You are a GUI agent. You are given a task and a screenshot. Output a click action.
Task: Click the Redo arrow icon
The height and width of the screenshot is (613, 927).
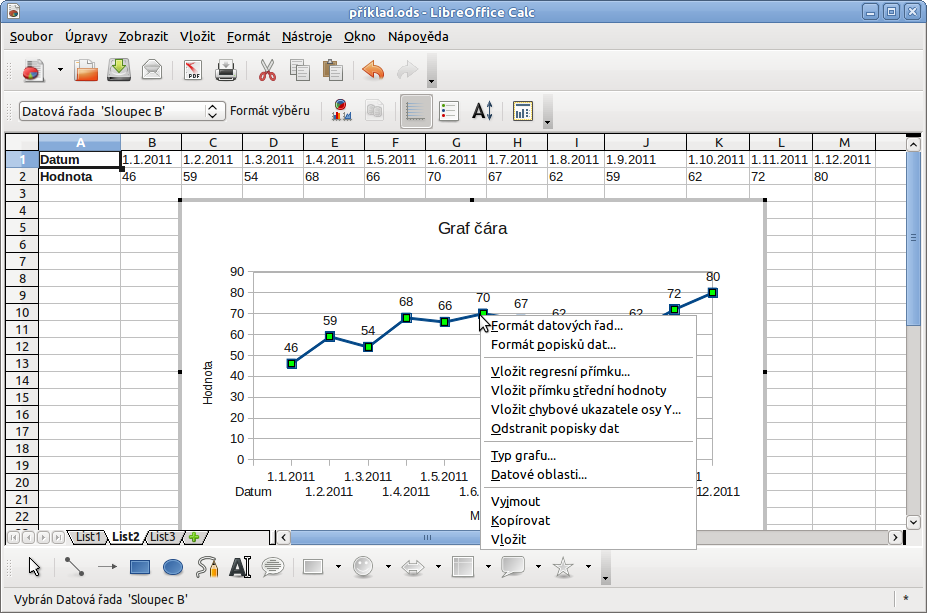coord(407,70)
